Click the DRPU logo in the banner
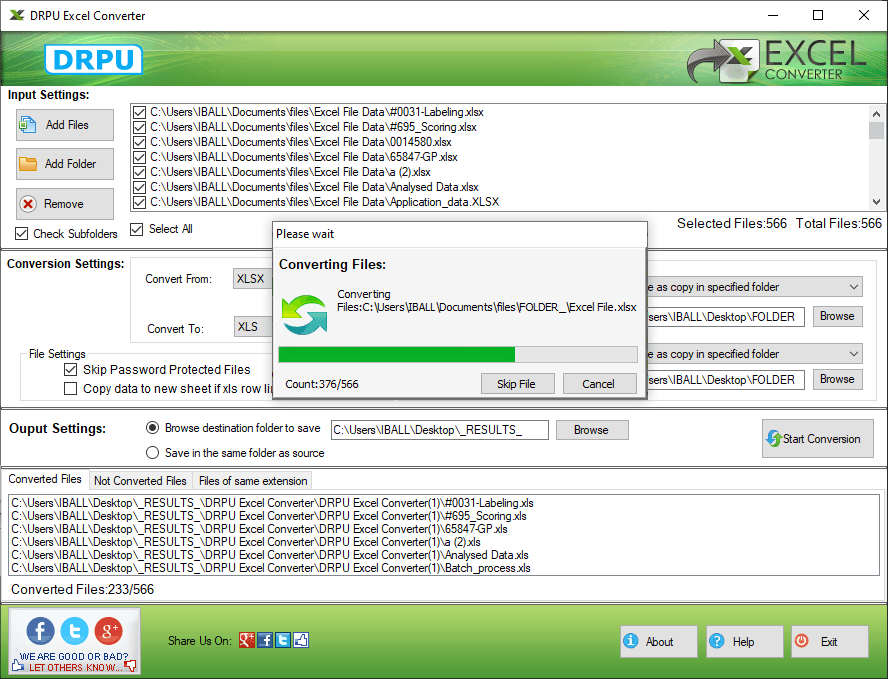The image size is (888, 679). pos(93,59)
